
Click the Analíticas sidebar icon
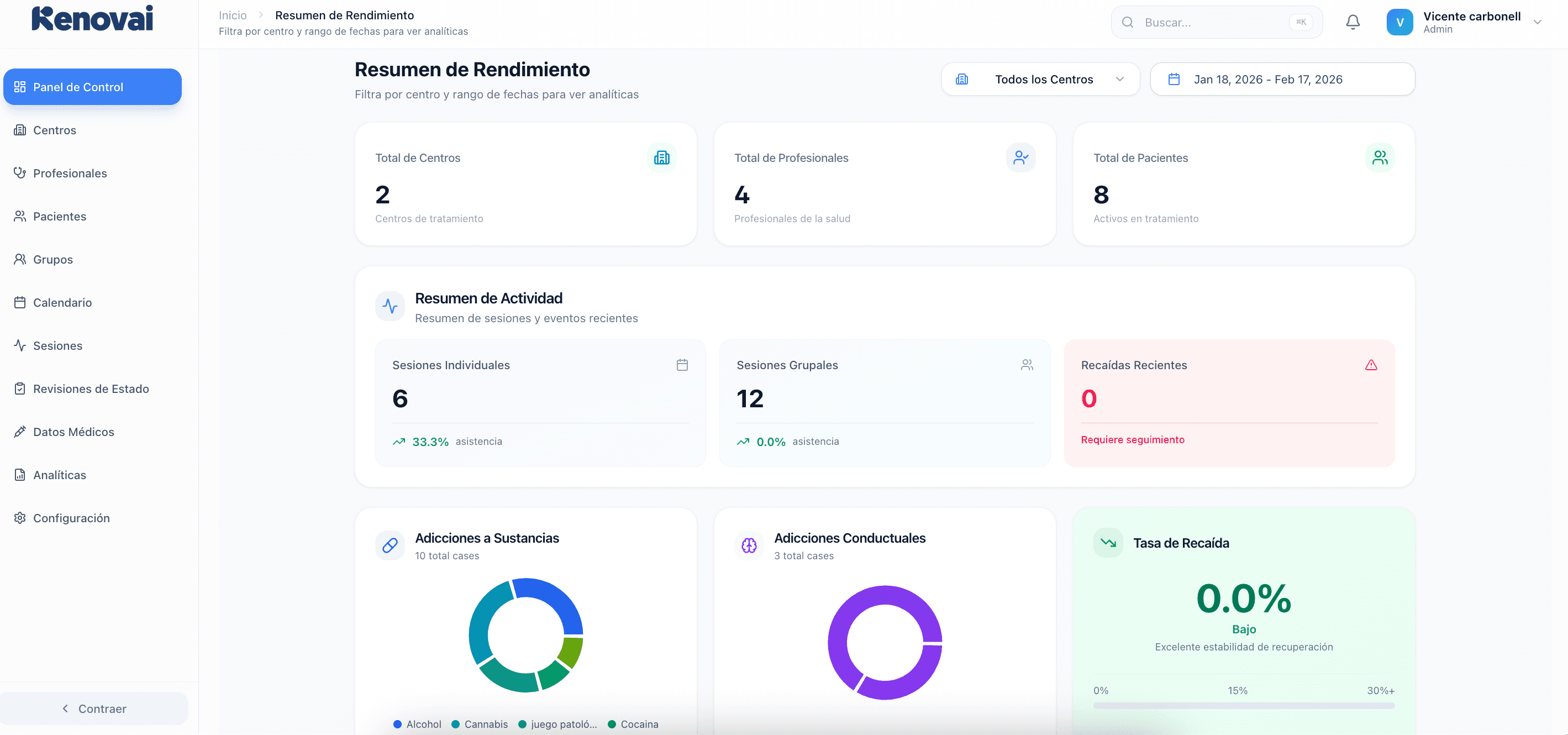click(x=20, y=474)
